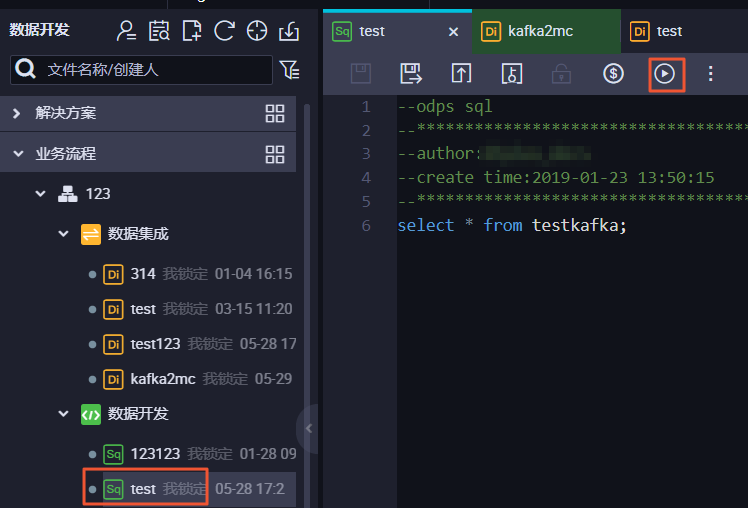Click the 数据开发 panel title
The width and height of the screenshot is (748, 508).
[40, 30]
